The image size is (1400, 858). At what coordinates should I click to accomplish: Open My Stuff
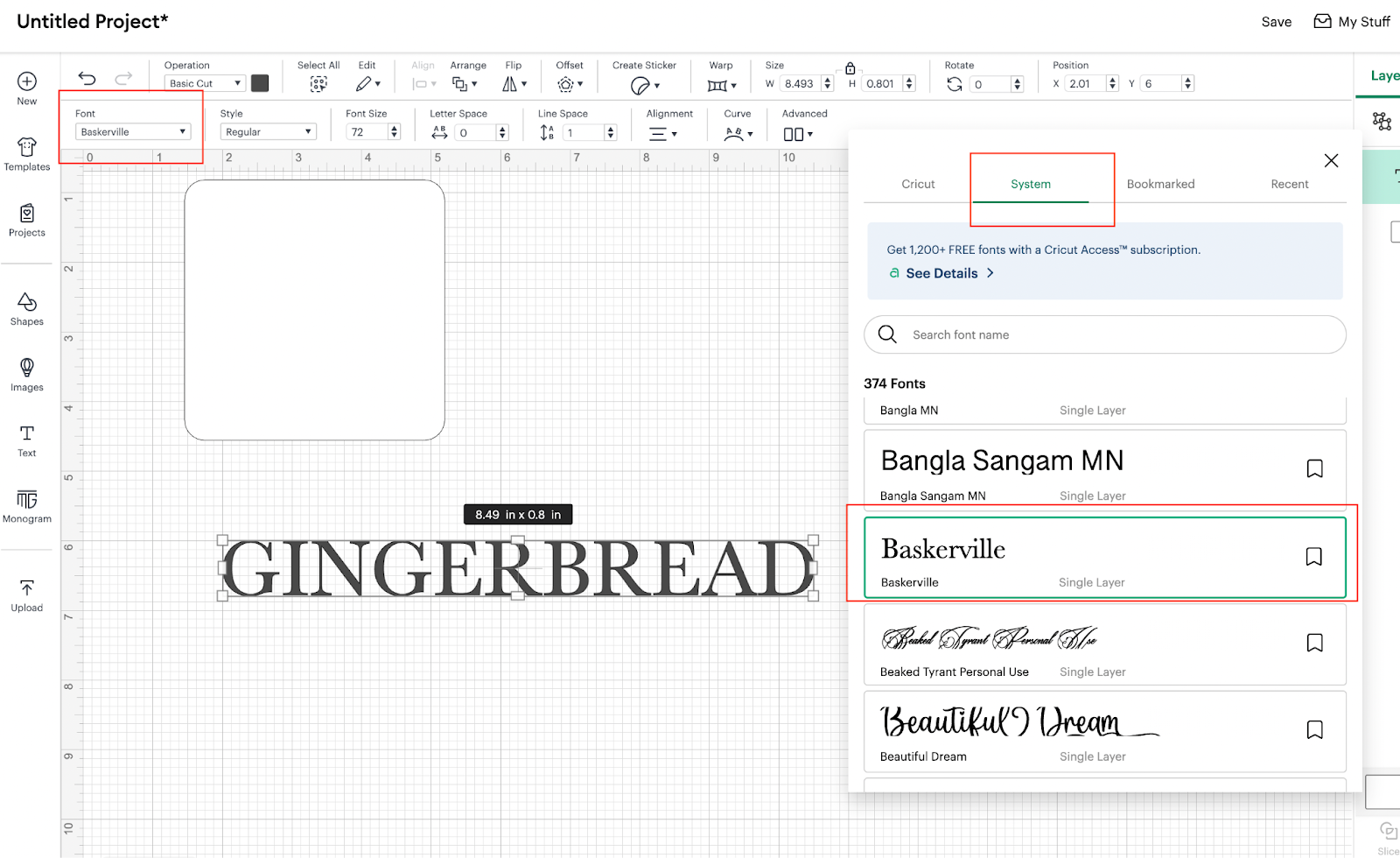[x=1352, y=22]
